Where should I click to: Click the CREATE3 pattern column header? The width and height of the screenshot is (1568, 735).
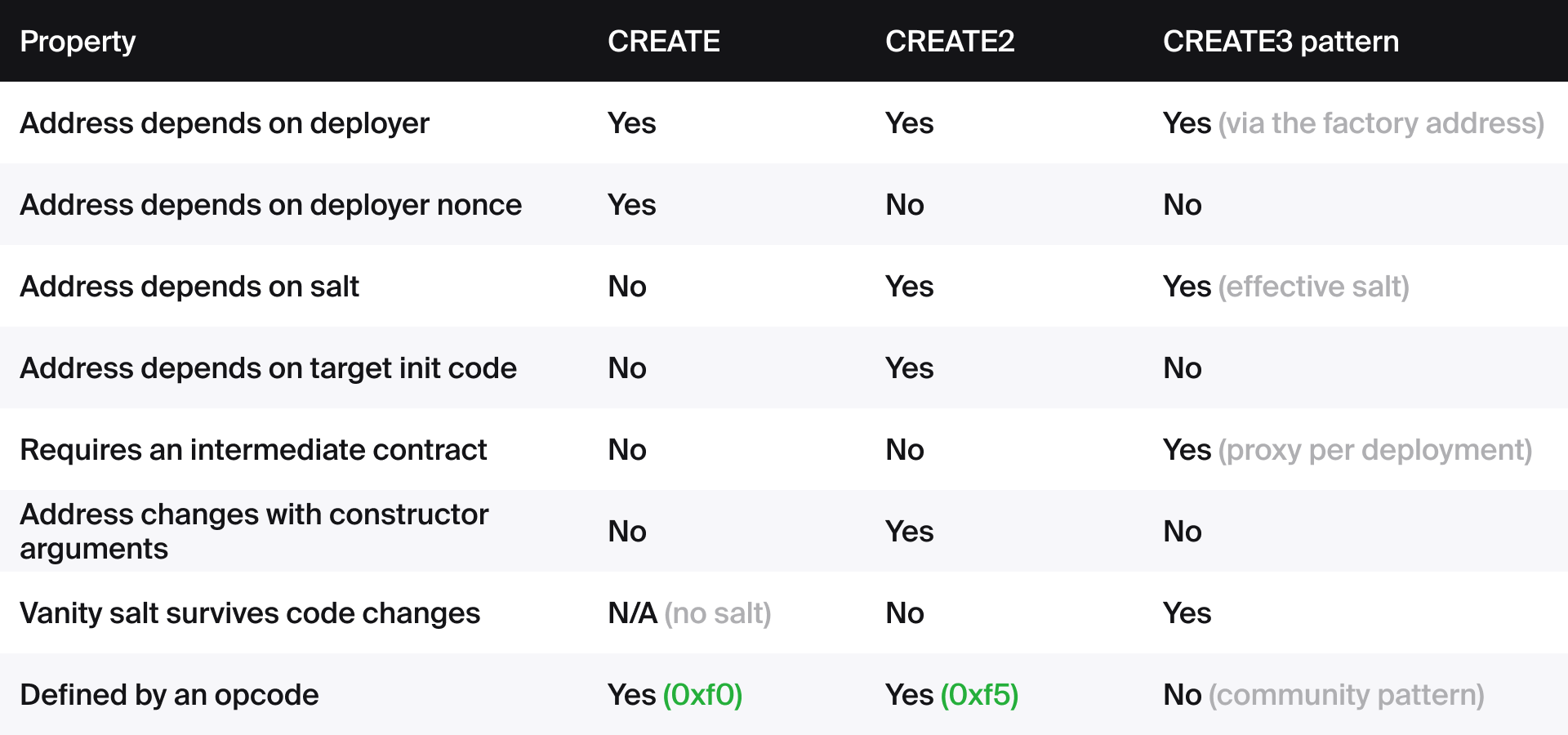1281,42
